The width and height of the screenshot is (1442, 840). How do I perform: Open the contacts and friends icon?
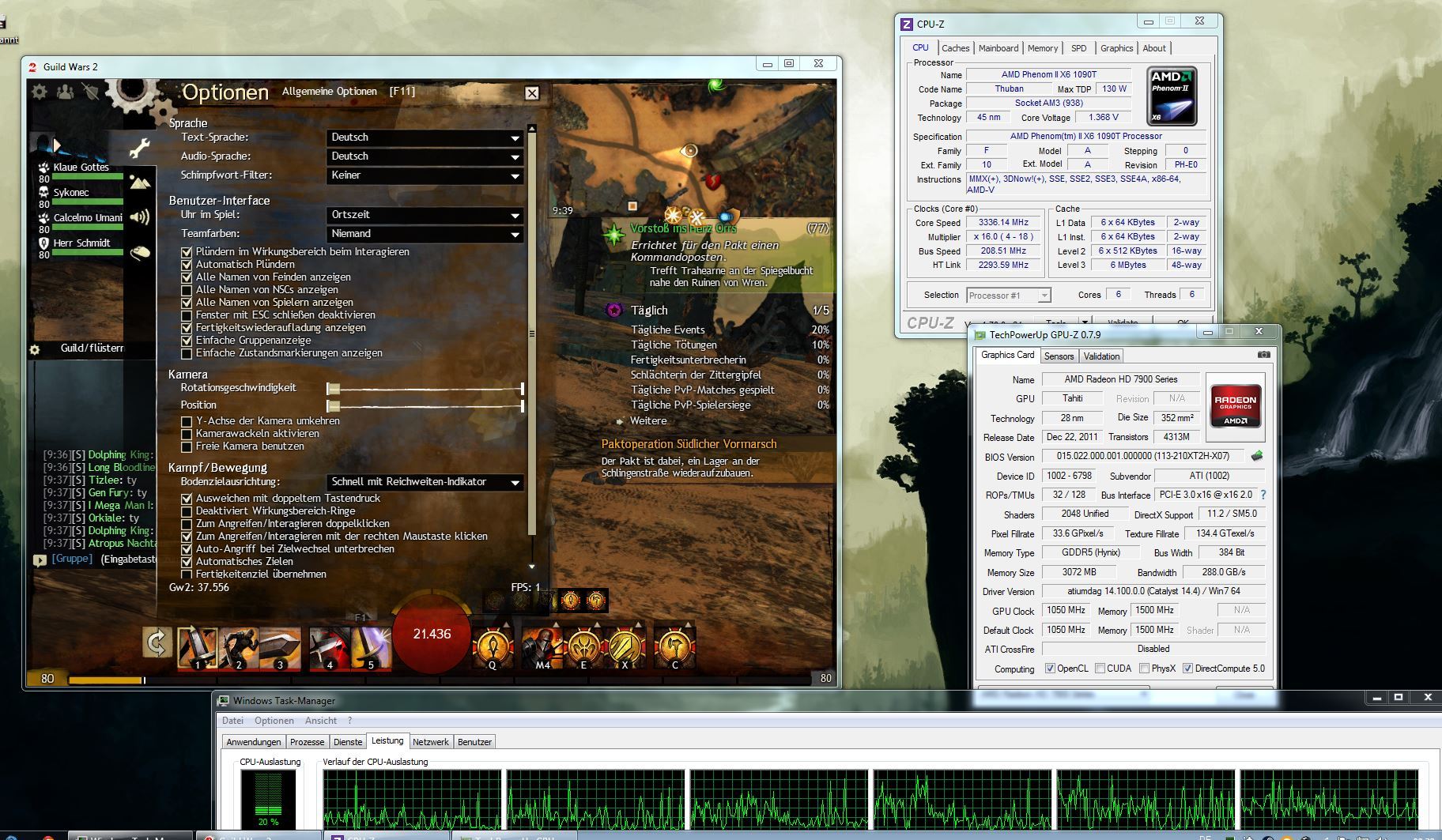[65, 92]
